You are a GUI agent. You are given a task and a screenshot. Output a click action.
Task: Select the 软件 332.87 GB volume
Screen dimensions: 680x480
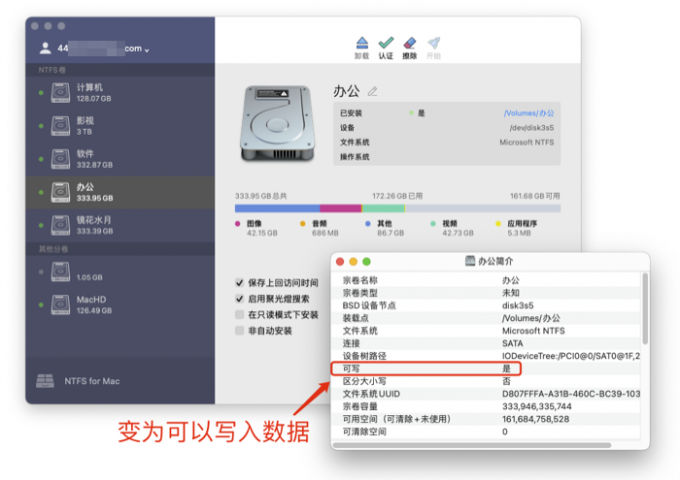120,159
